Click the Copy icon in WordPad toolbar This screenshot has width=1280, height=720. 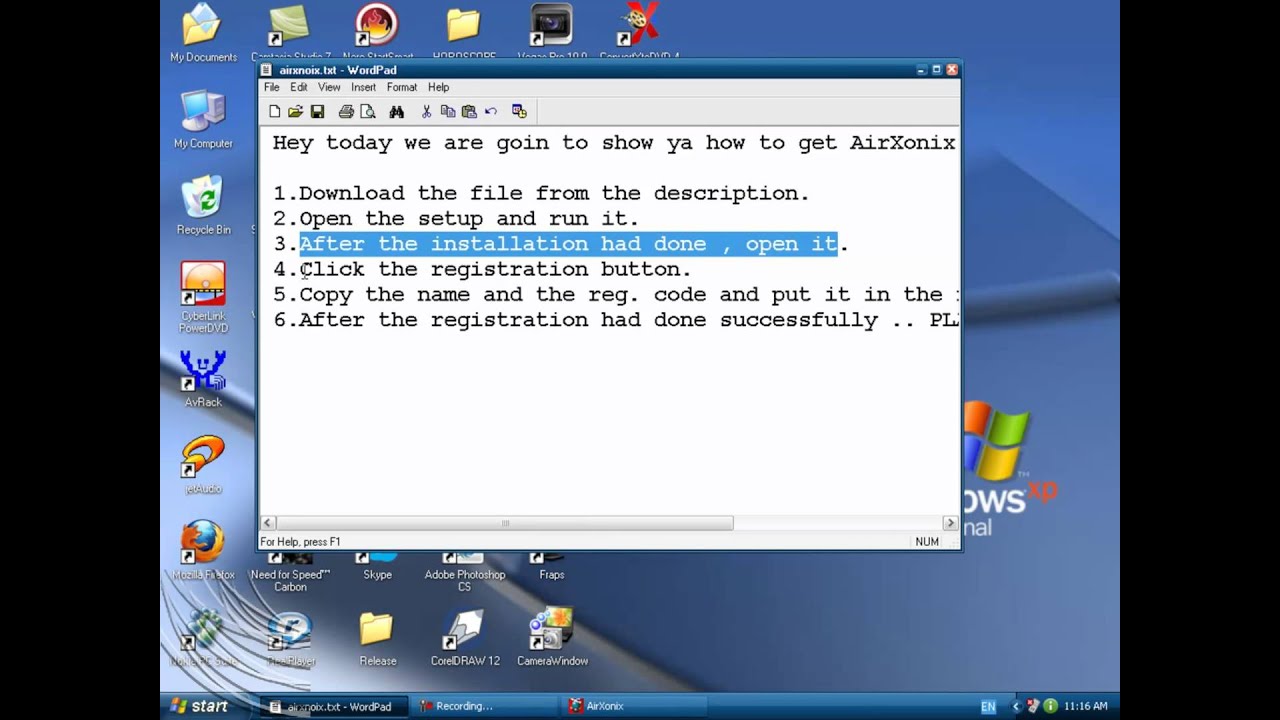[447, 112]
